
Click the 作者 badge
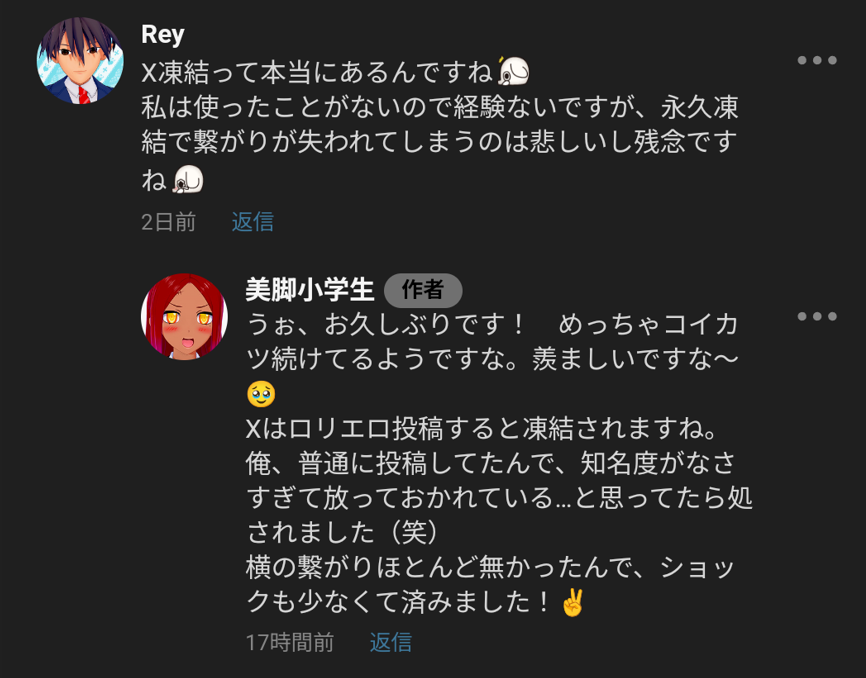pos(422,290)
